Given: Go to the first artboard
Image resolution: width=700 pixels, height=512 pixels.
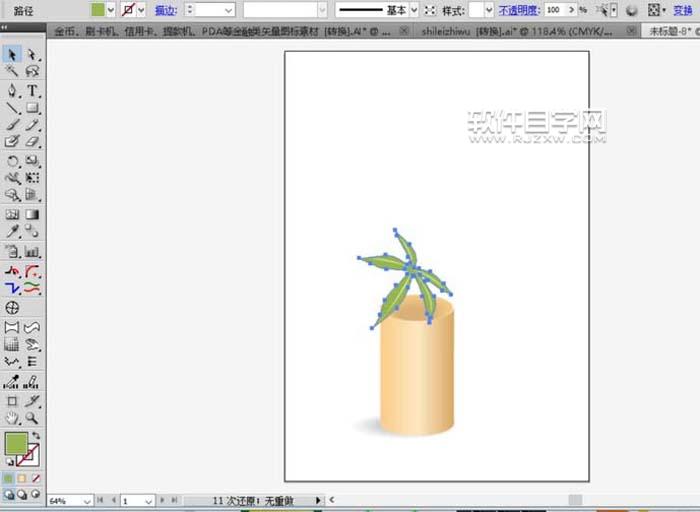Looking at the screenshot, I should pyautogui.click(x=100, y=500).
